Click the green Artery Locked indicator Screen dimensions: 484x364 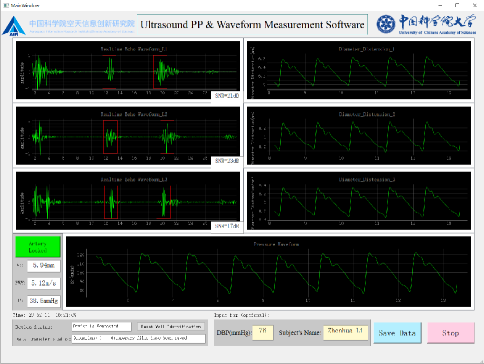[x=38, y=247]
